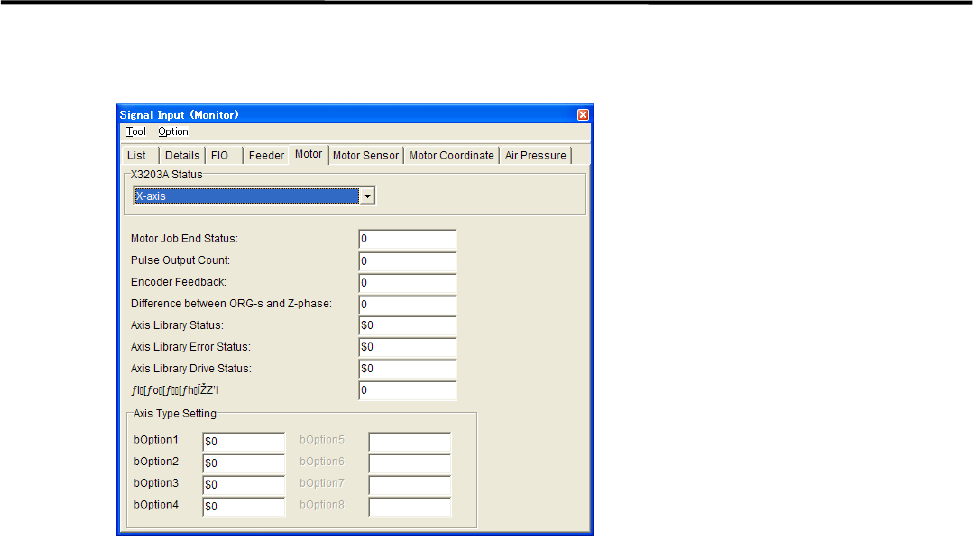The image size is (973, 536).
Task: Click the Pulse Output Count field
Action: (x=407, y=261)
